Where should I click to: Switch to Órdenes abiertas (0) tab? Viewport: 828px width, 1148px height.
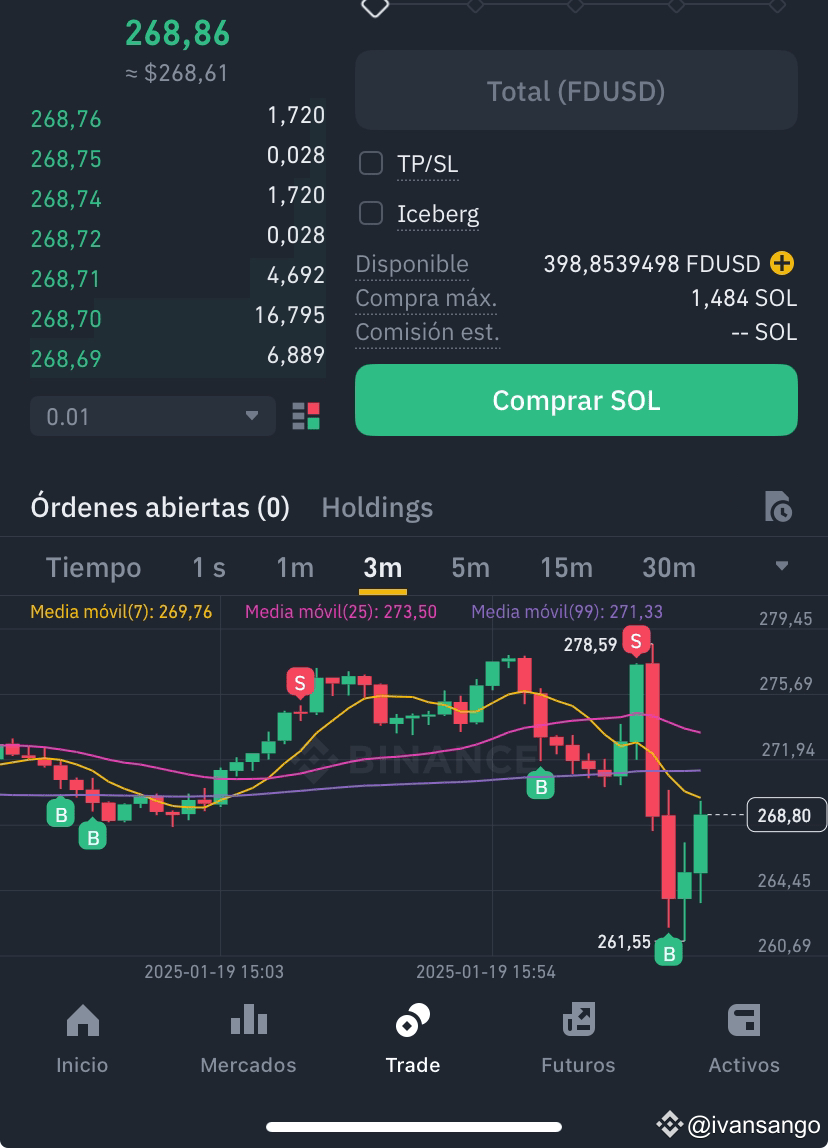click(x=160, y=507)
